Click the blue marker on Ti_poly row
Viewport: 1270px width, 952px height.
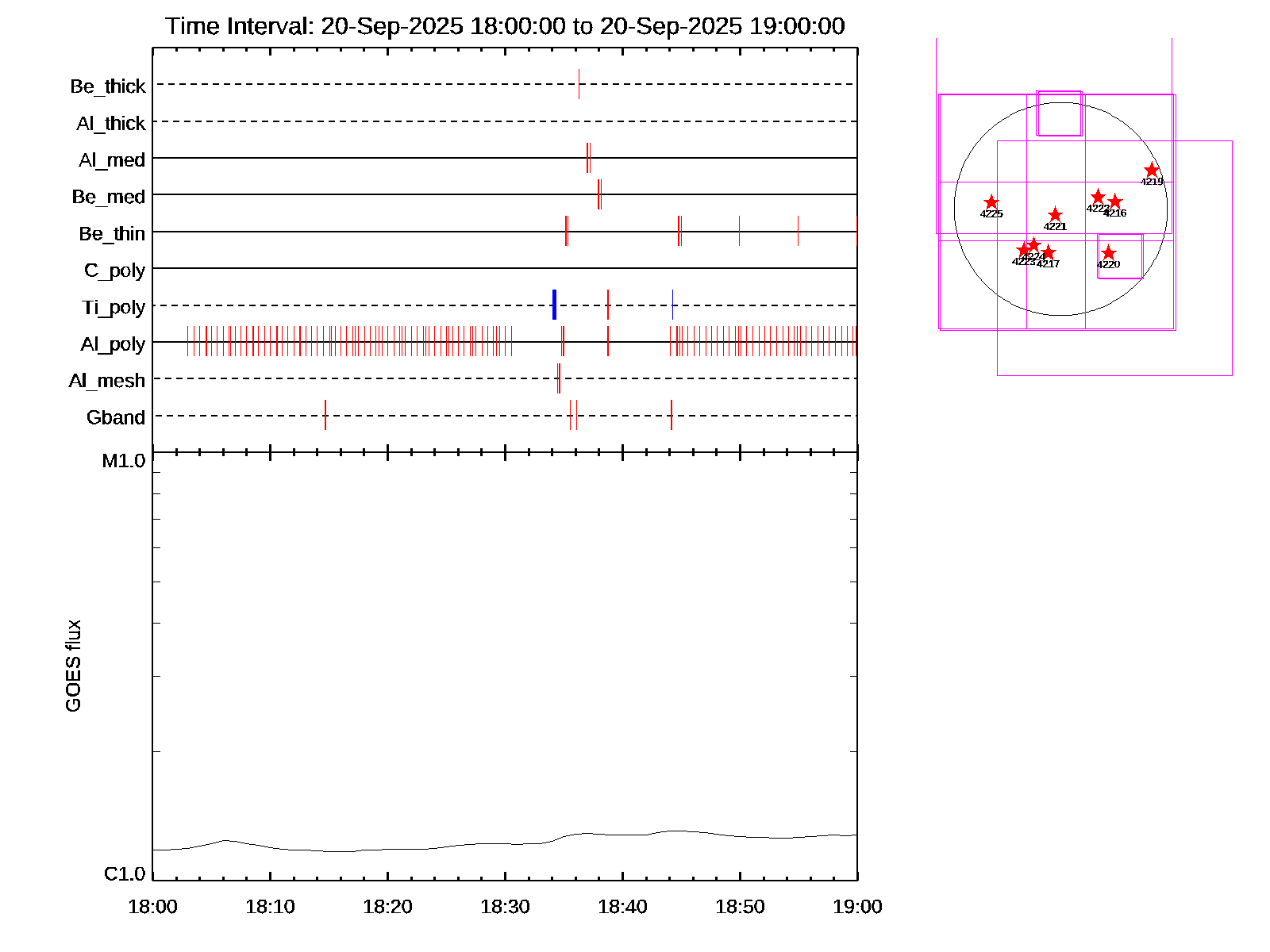tap(554, 305)
